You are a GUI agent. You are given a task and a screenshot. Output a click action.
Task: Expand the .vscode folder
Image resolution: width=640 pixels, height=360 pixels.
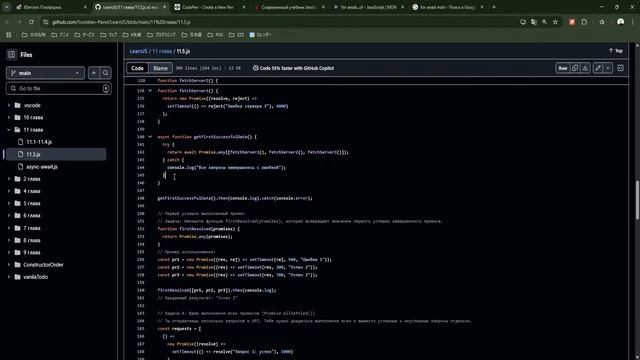pos(9,105)
